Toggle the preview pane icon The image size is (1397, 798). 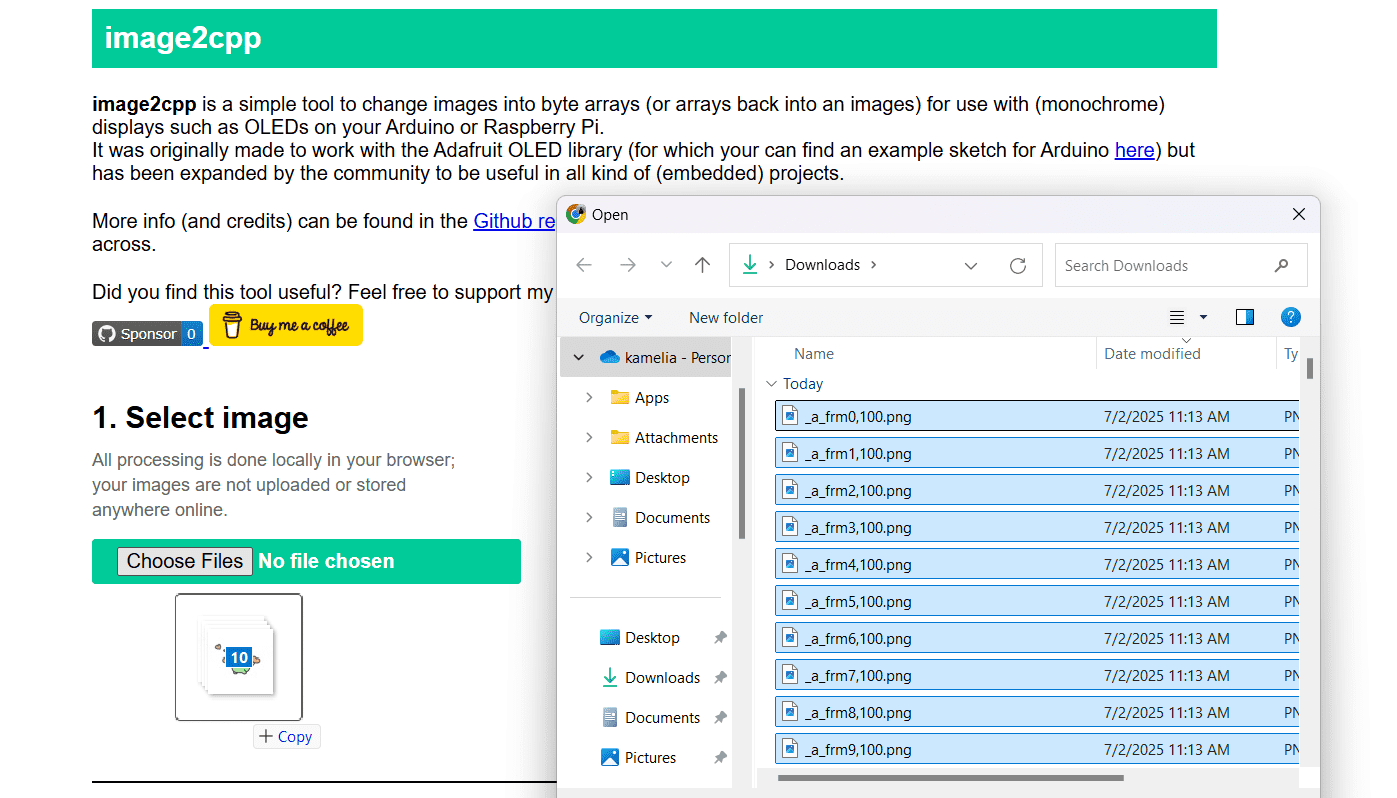[1244, 317]
